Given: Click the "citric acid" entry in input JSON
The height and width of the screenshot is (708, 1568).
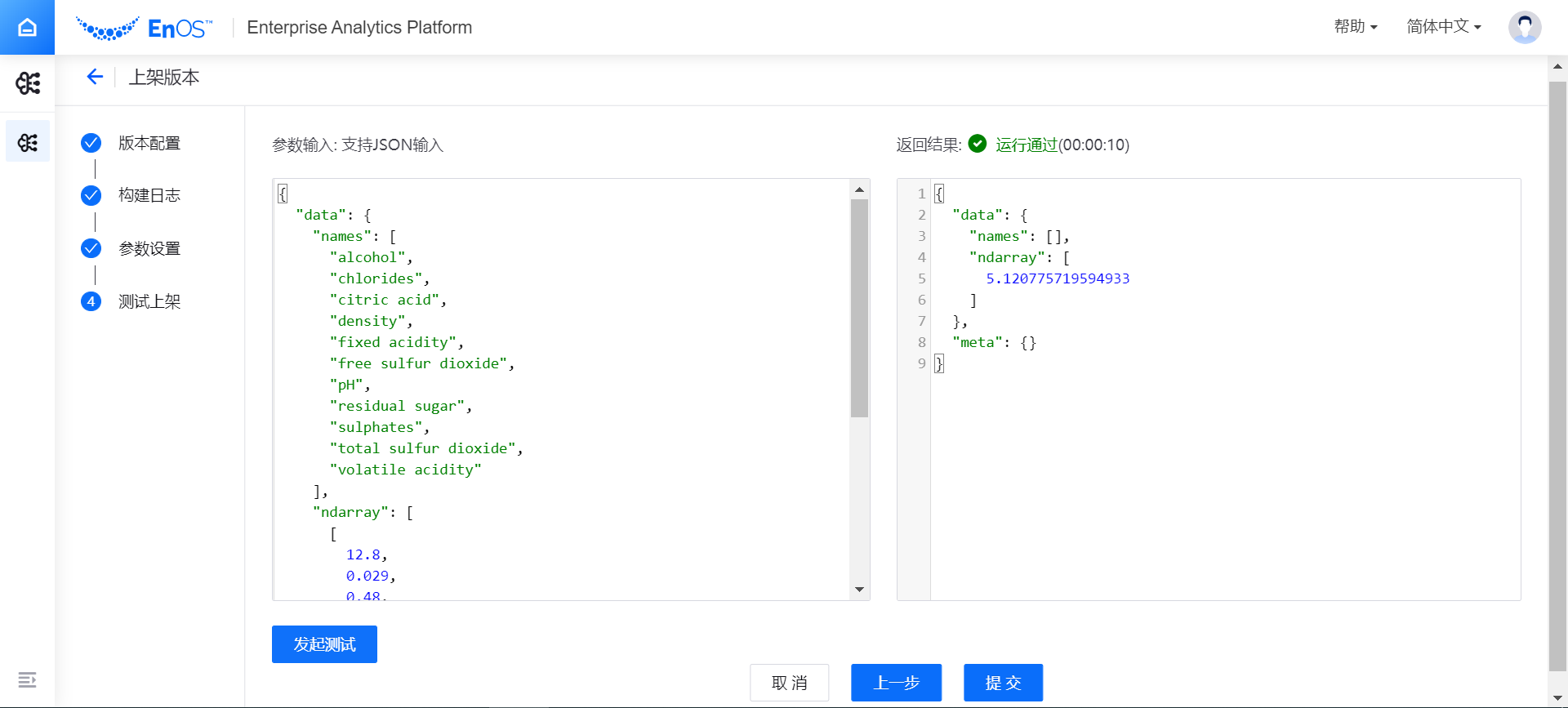Looking at the screenshot, I should (x=384, y=300).
